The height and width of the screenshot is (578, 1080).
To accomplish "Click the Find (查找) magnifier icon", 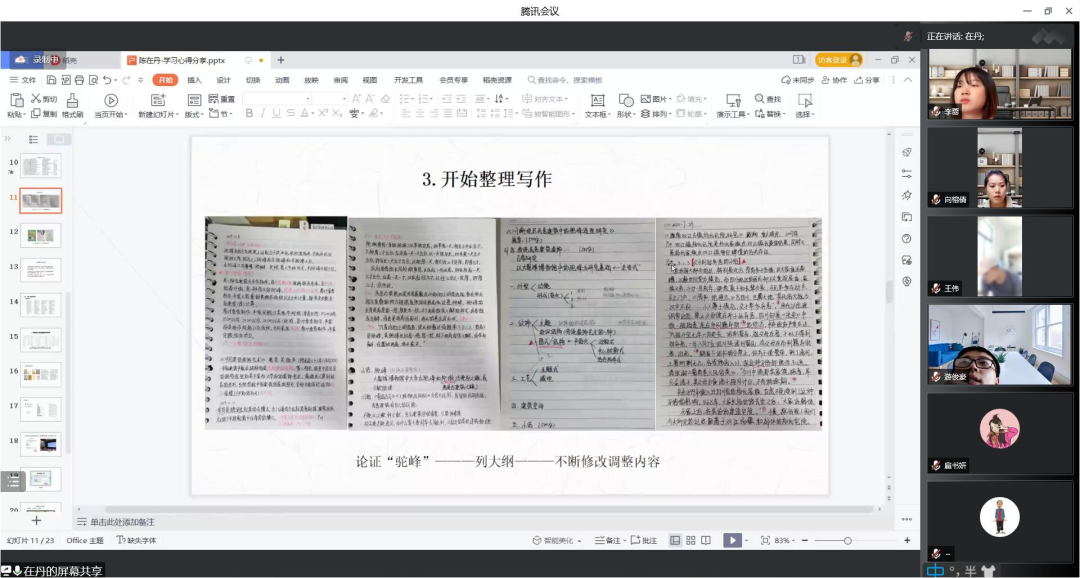I will (x=758, y=99).
